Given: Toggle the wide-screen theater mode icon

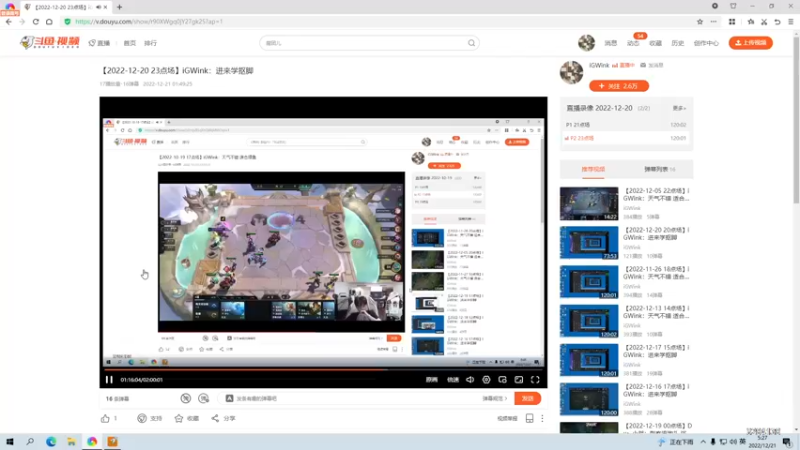Looking at the screenshot, I should 519,380.
